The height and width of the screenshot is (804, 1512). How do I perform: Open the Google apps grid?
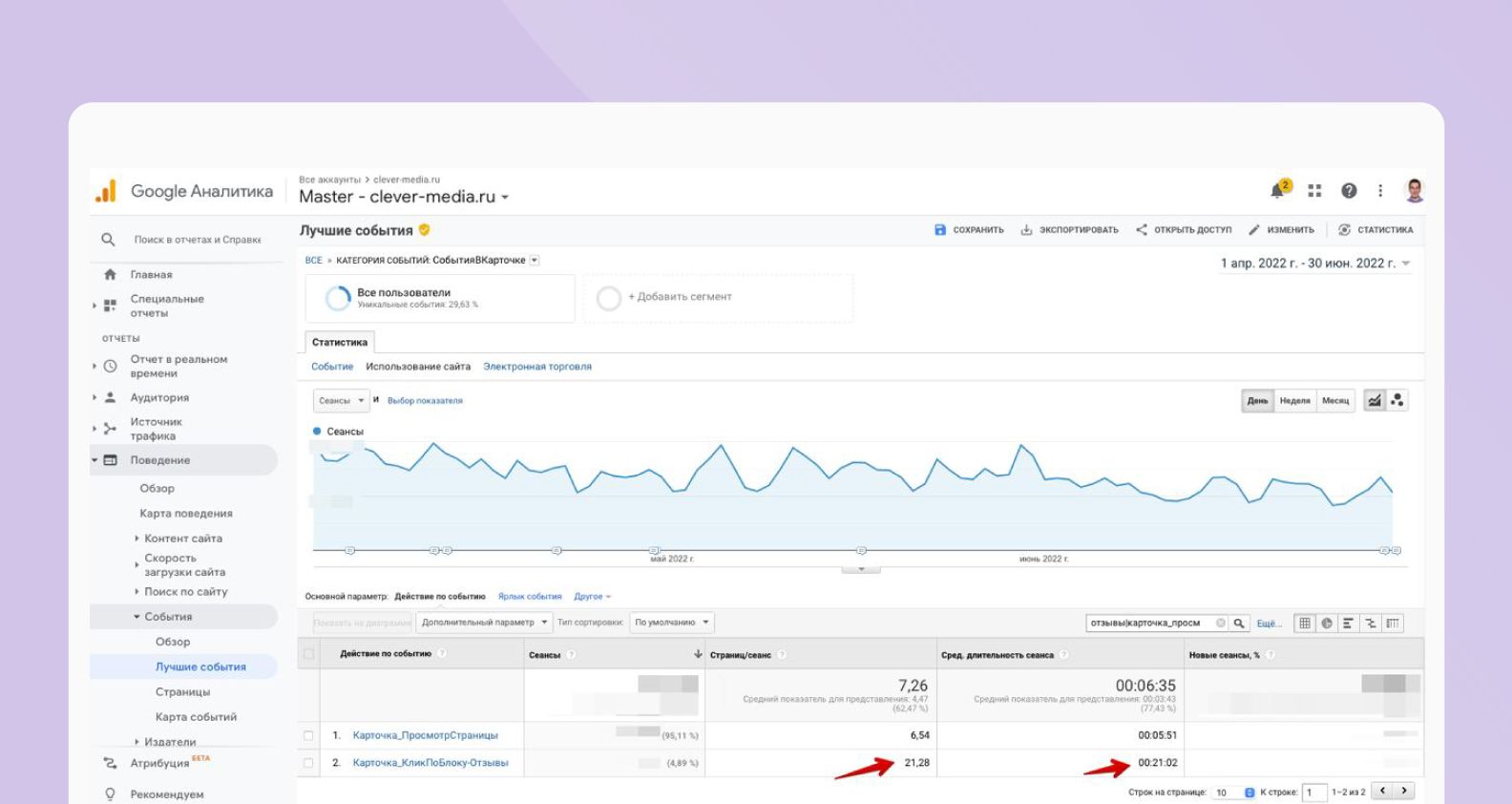1314,191
